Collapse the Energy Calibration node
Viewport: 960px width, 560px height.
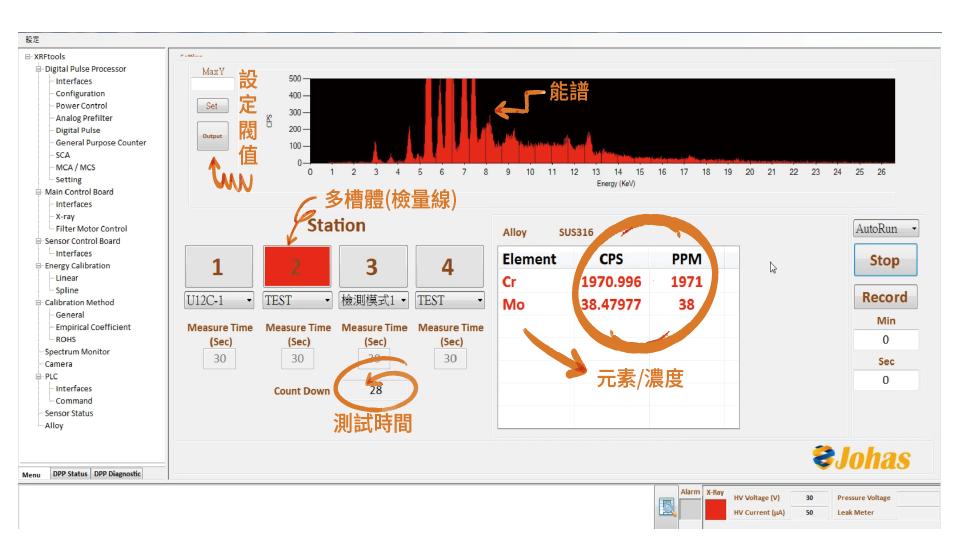coord(39,266)
